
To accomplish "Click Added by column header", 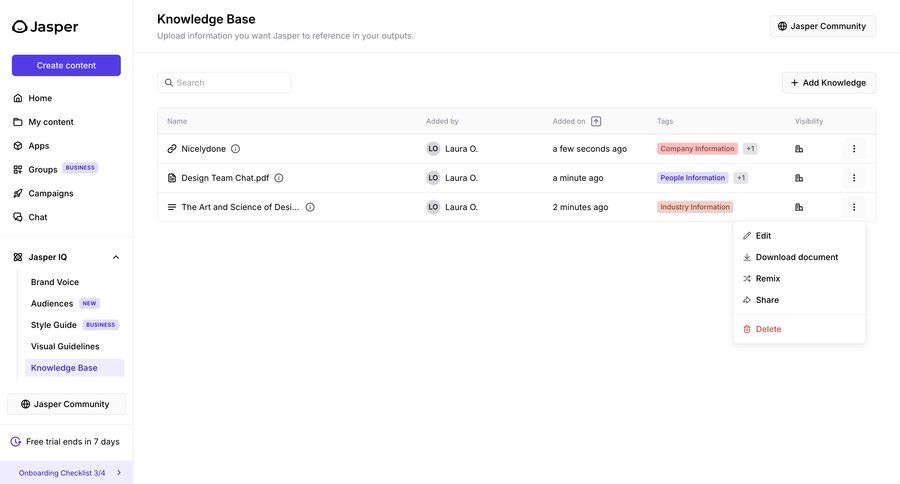I will pyautogui.click(x=442, y=121).
